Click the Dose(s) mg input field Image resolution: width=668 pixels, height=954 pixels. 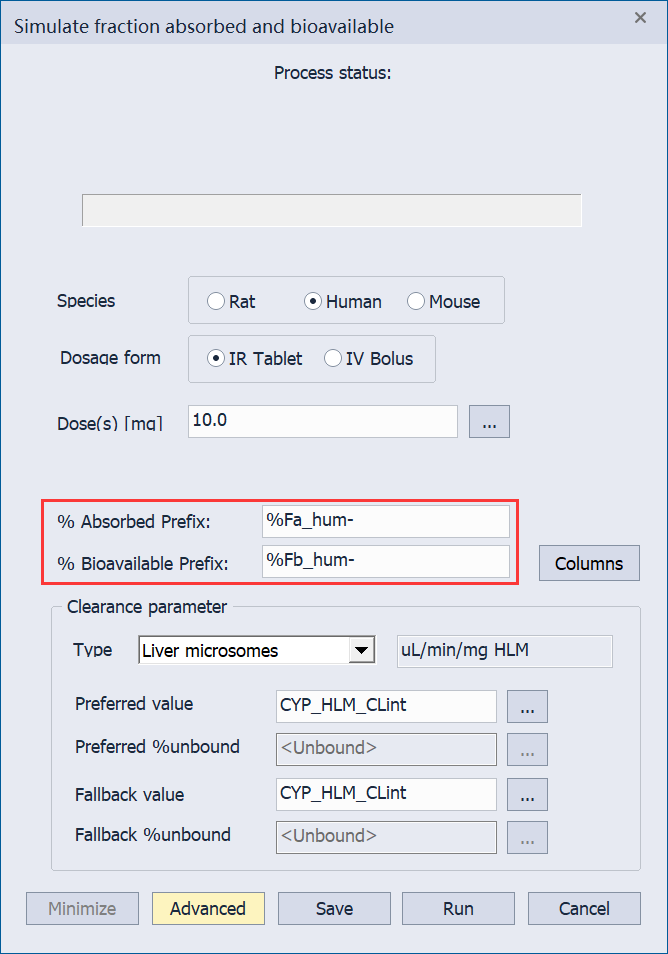[x=322, y=421]
